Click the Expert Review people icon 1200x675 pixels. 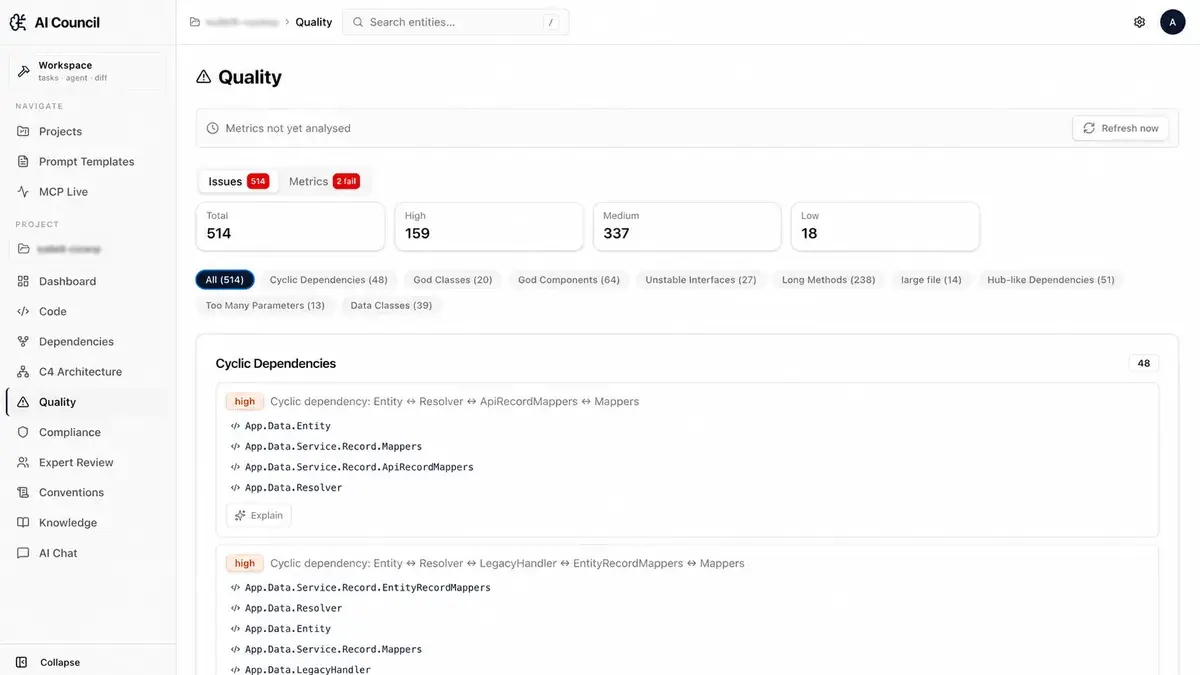click(23, 462)
